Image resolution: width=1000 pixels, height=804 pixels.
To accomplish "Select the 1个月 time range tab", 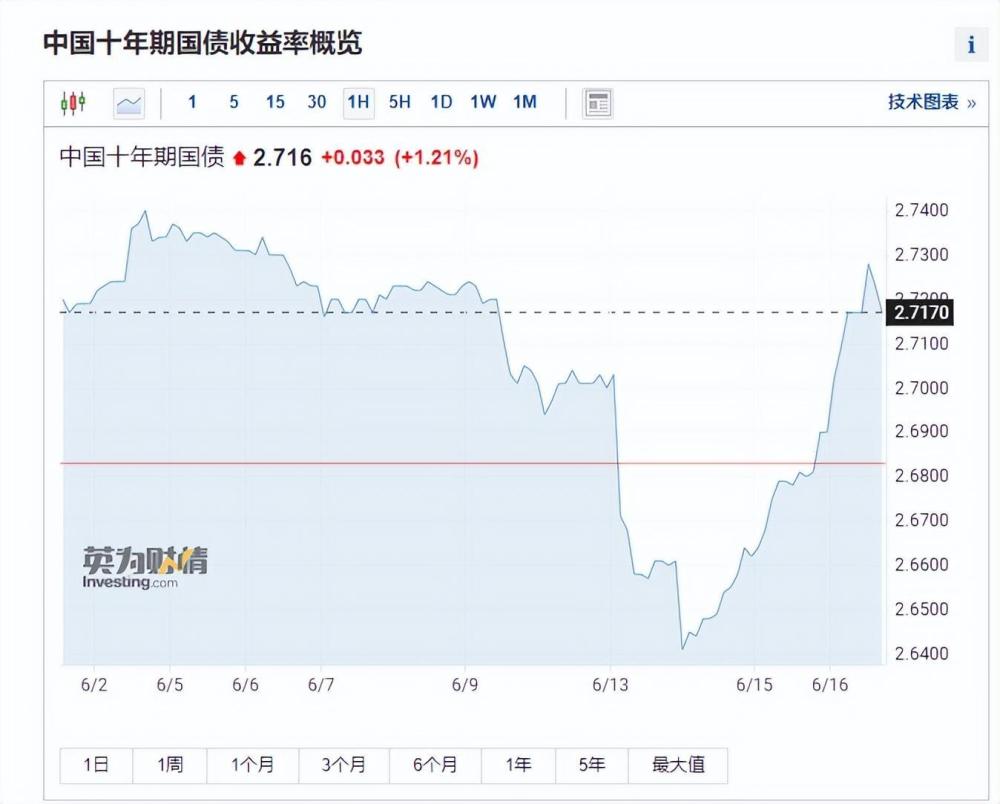I will (x=252, y=765).
